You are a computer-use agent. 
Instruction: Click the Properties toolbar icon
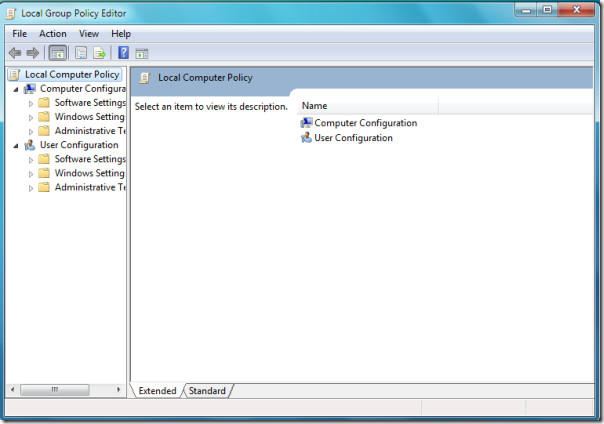point(81,53)
